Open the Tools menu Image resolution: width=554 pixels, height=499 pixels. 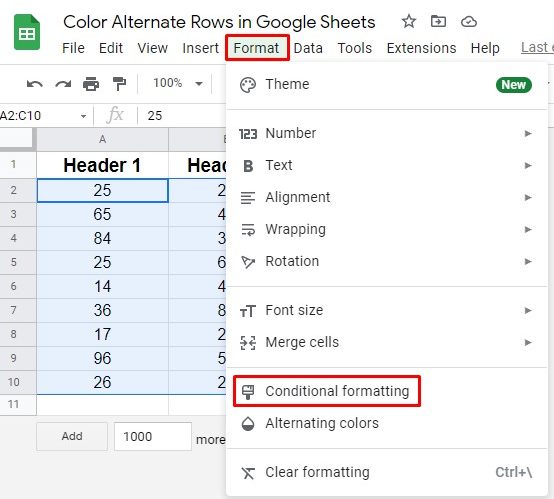[x=355, y=48]
